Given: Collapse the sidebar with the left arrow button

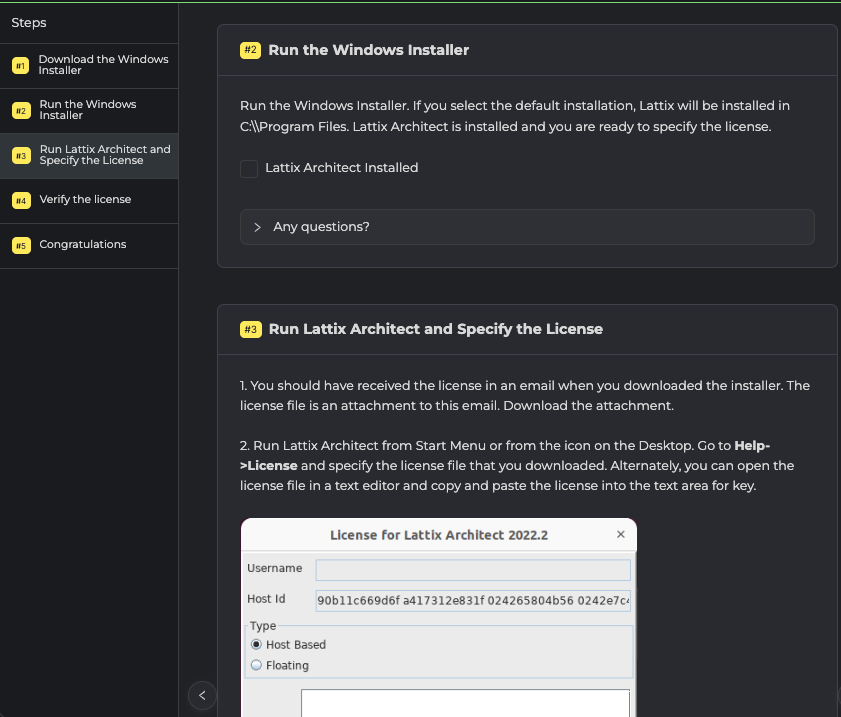Looking at the screenshot, I should (202, 696).
